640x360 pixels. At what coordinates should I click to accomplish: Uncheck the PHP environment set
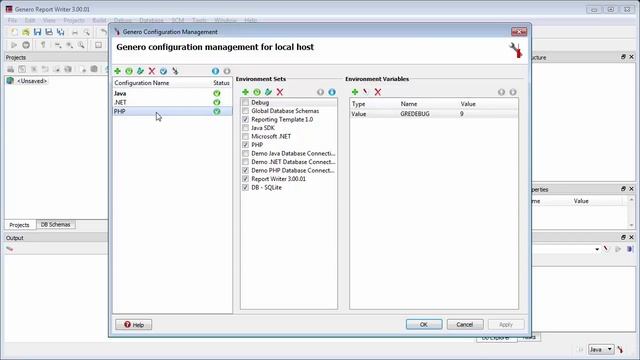pyautogui.click(x=245, y=145)
